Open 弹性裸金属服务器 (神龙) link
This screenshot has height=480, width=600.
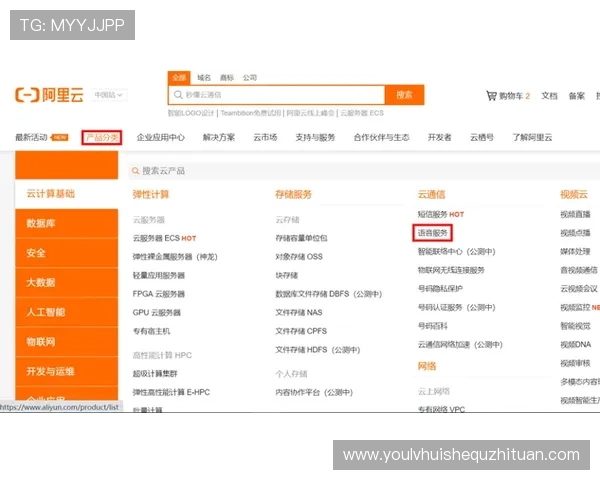pyautogui.click(x=175, y=257)
